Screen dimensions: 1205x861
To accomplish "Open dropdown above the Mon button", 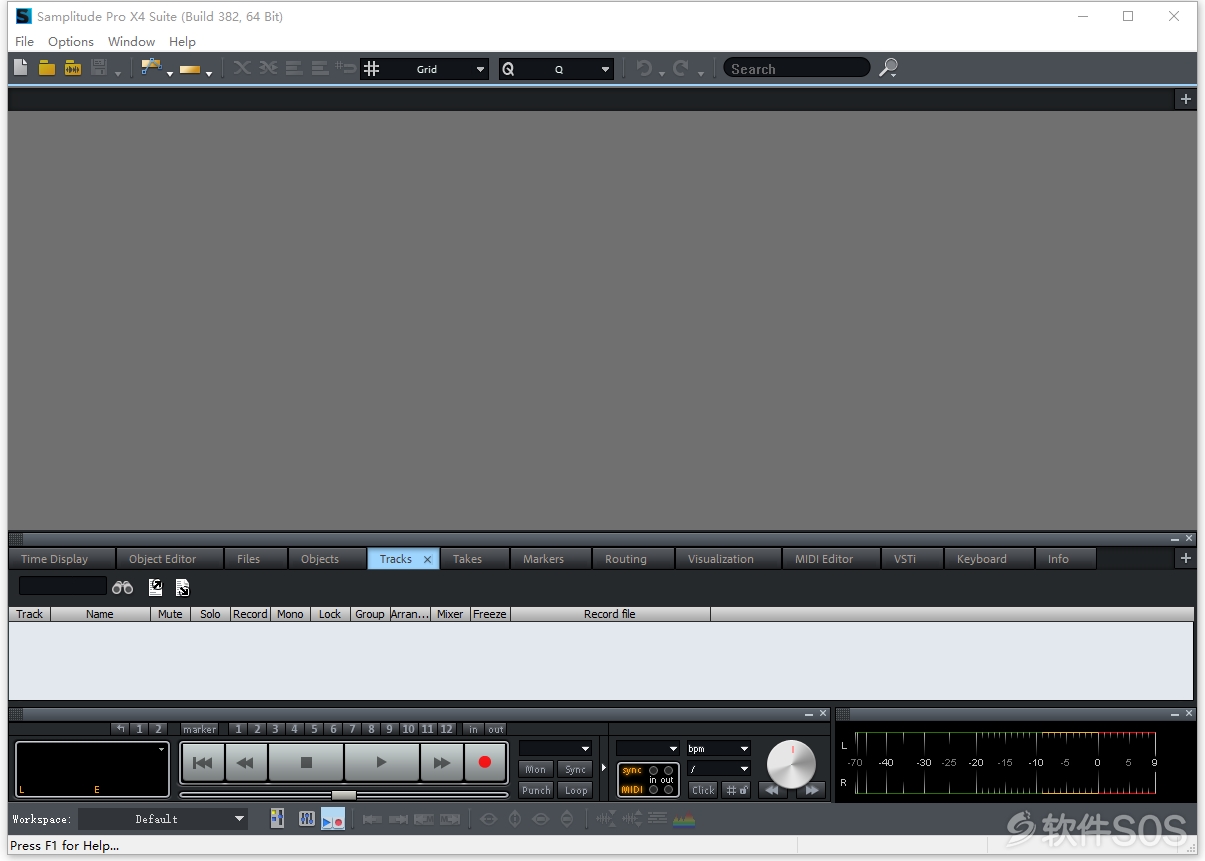I will 555,748.
